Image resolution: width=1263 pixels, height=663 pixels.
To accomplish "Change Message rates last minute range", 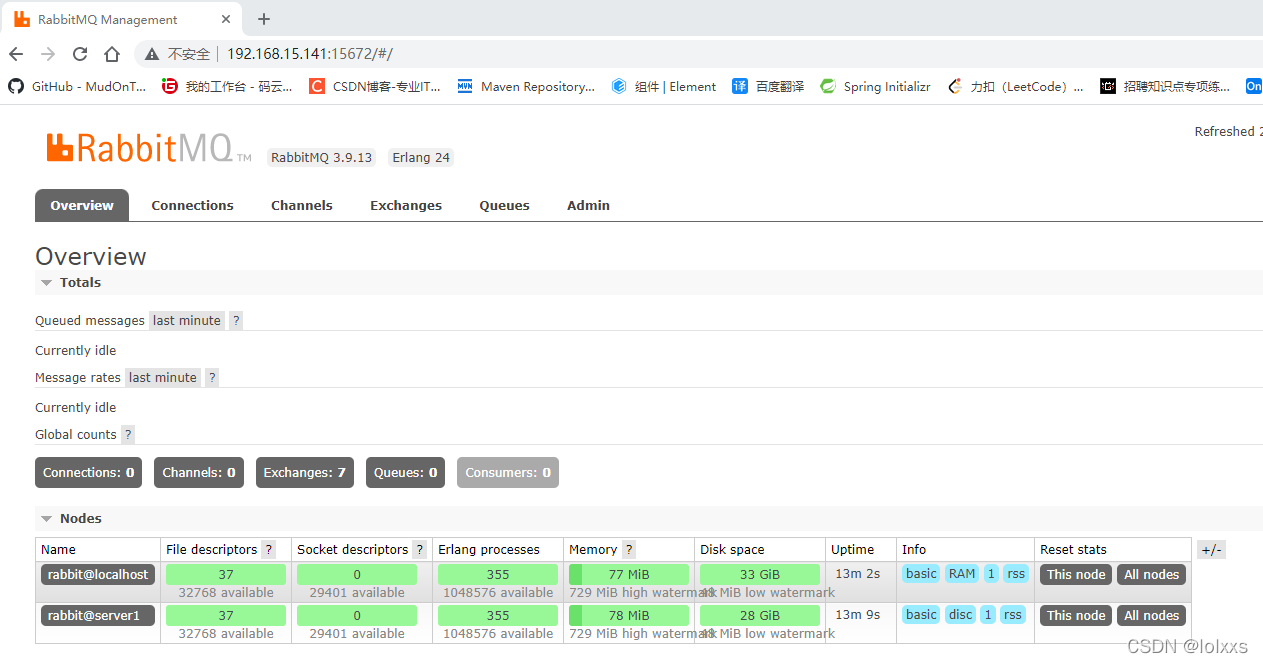I will pos(163,378).
